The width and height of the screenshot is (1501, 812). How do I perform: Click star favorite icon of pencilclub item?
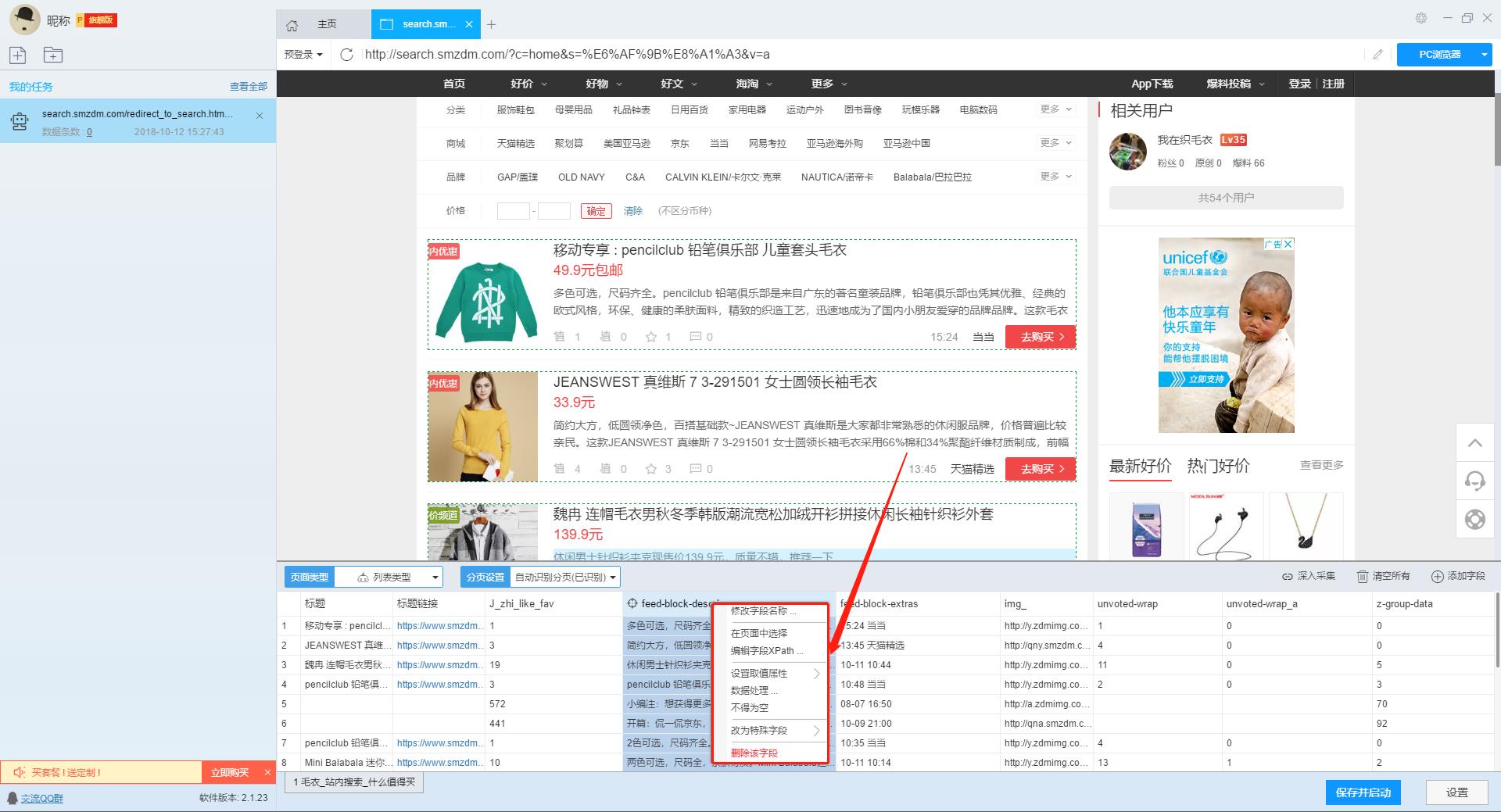click(x=651, y=337)
